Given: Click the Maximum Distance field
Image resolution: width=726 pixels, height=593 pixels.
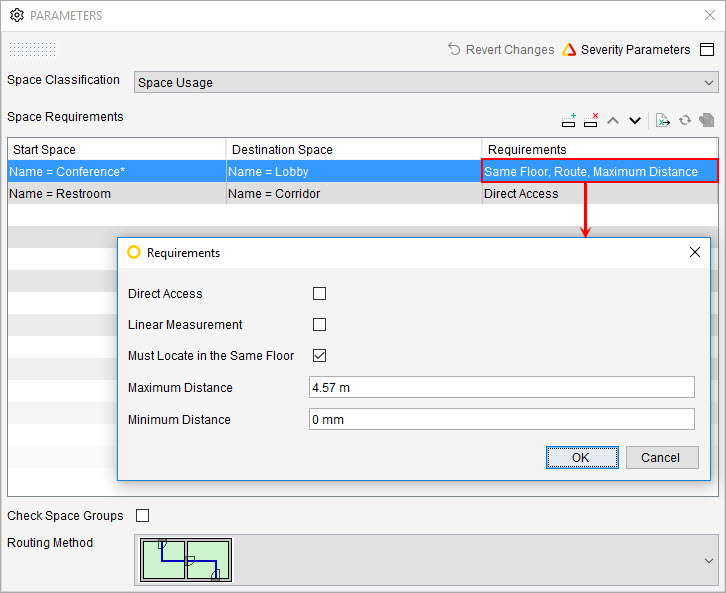Looking at the screenshot, I should click(502, 387).
